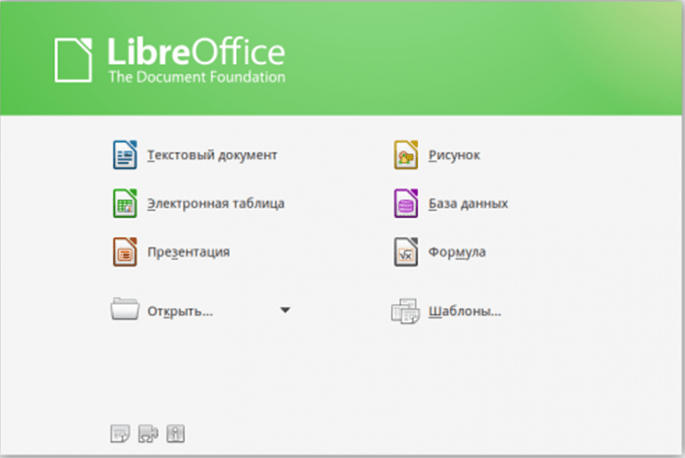Open the 'Шаблоны...' text link

(x=464, y=311)
